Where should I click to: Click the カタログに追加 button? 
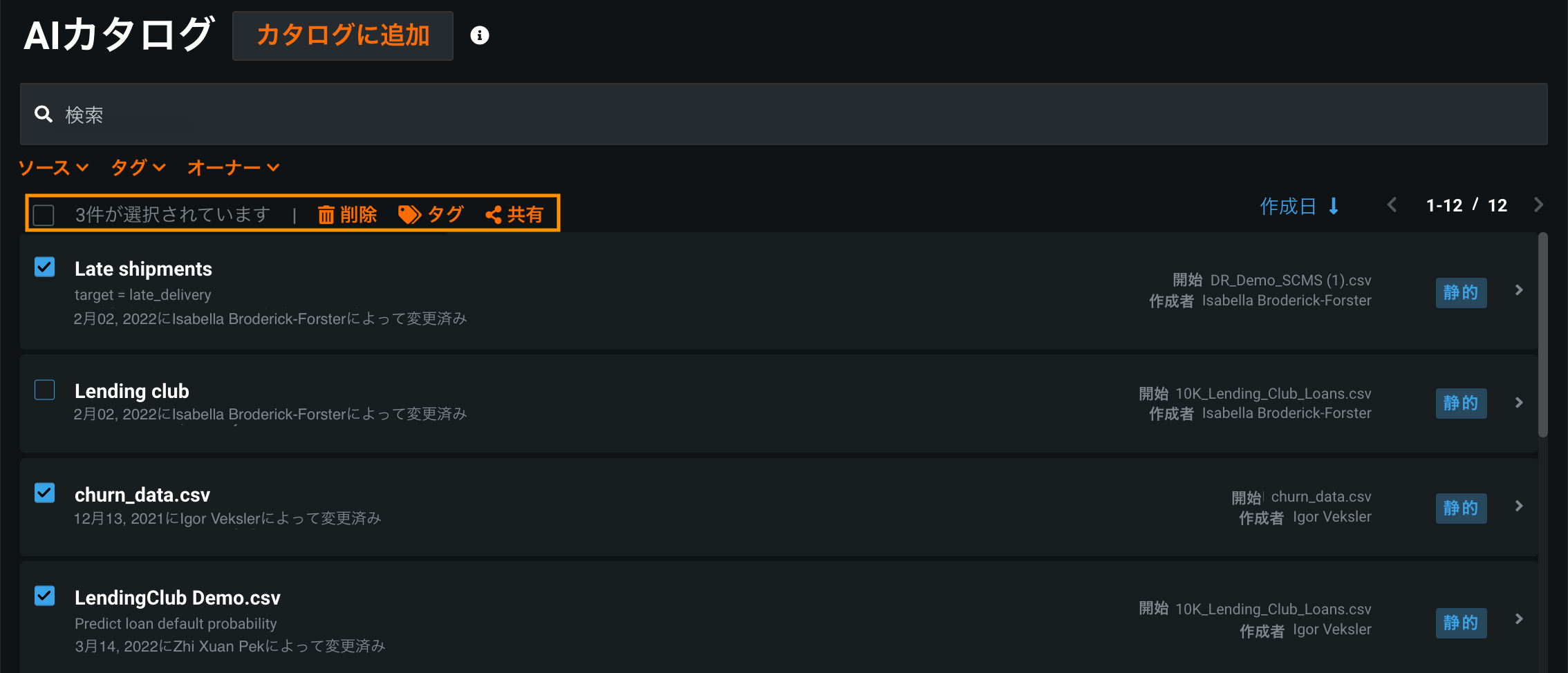point(343,35)
